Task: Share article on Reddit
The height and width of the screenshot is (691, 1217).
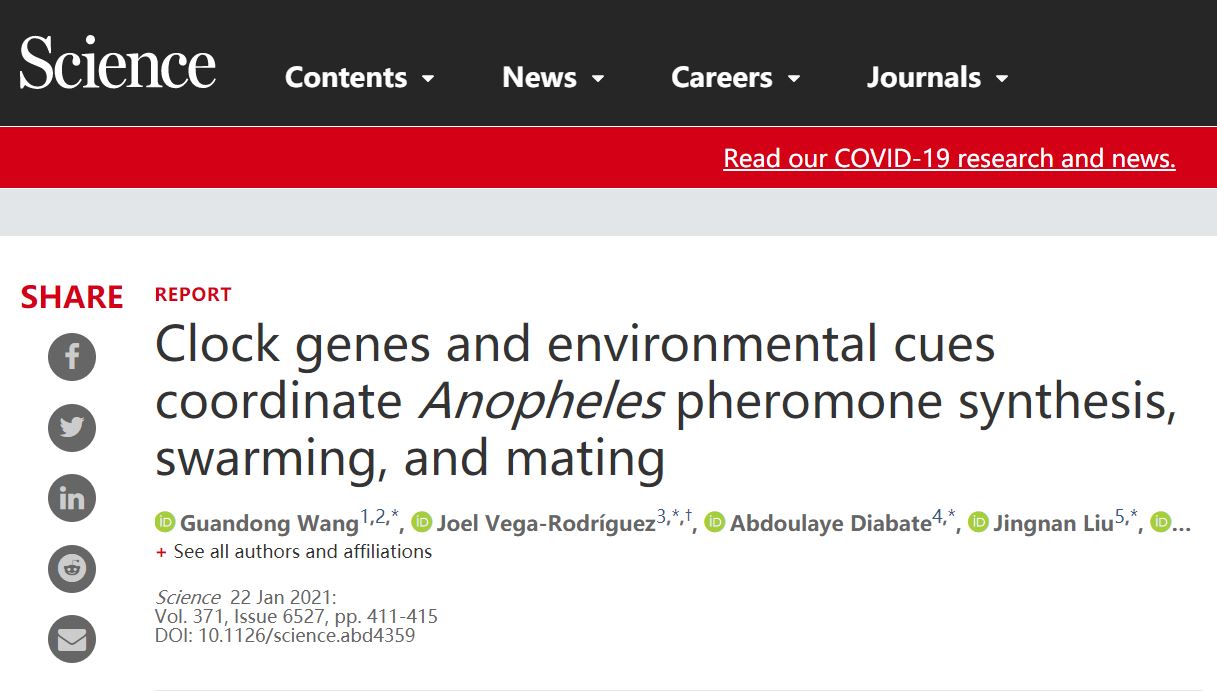Action: pos(72,569)
